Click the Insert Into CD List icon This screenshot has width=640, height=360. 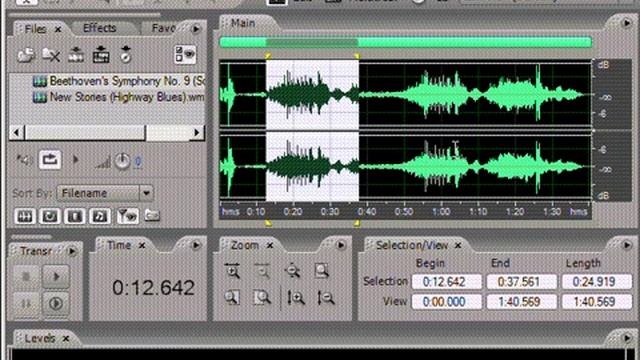[x=101, y=55]
